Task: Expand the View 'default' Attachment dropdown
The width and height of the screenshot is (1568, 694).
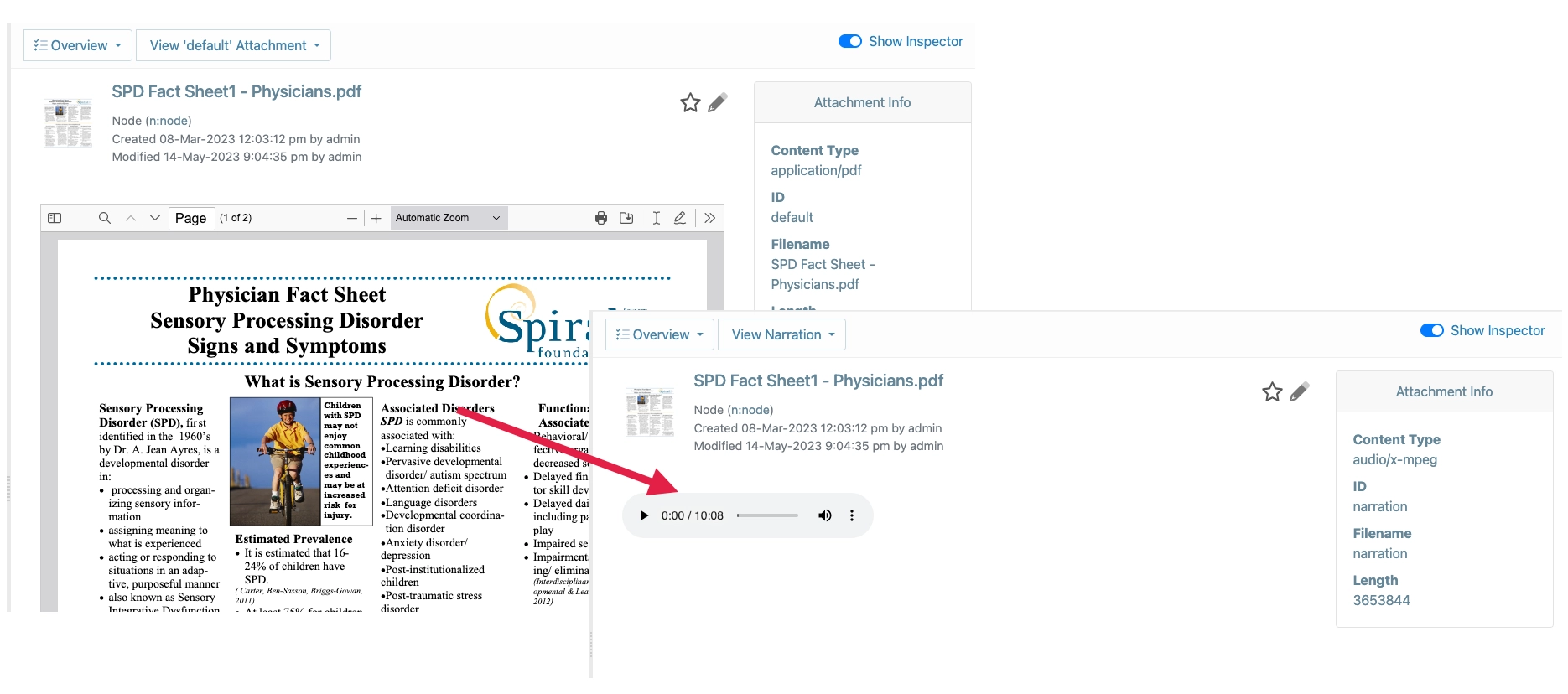Action: pyautogui.click(x=234, y=46)
